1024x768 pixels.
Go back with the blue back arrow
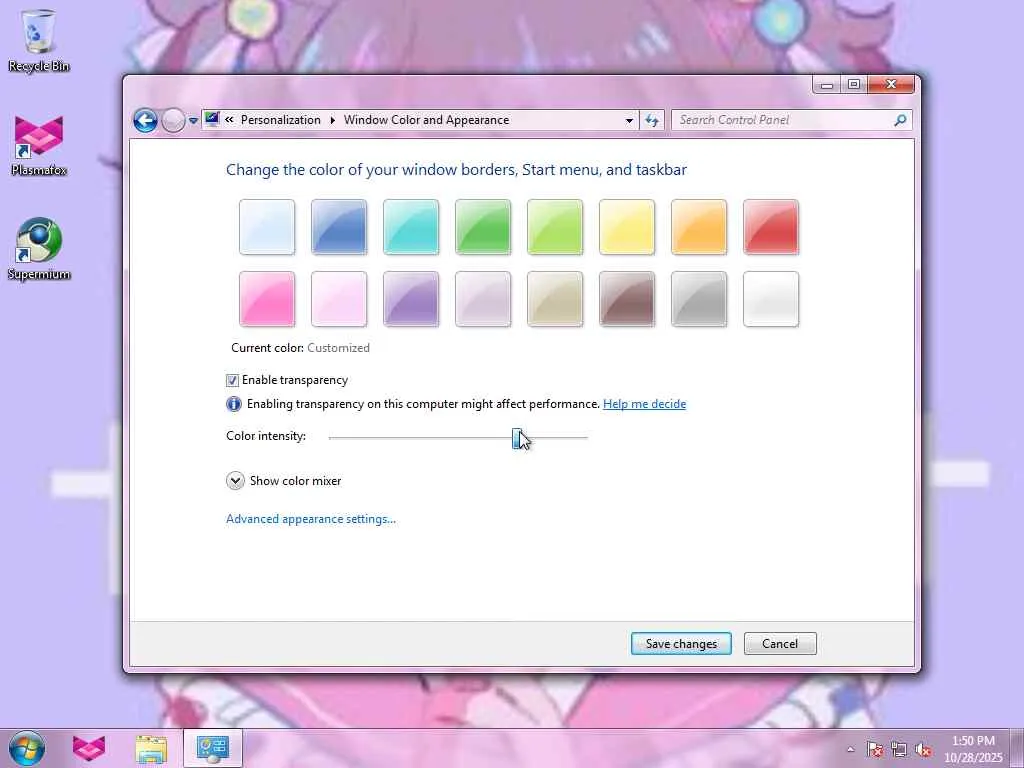[x=145, y=120]
